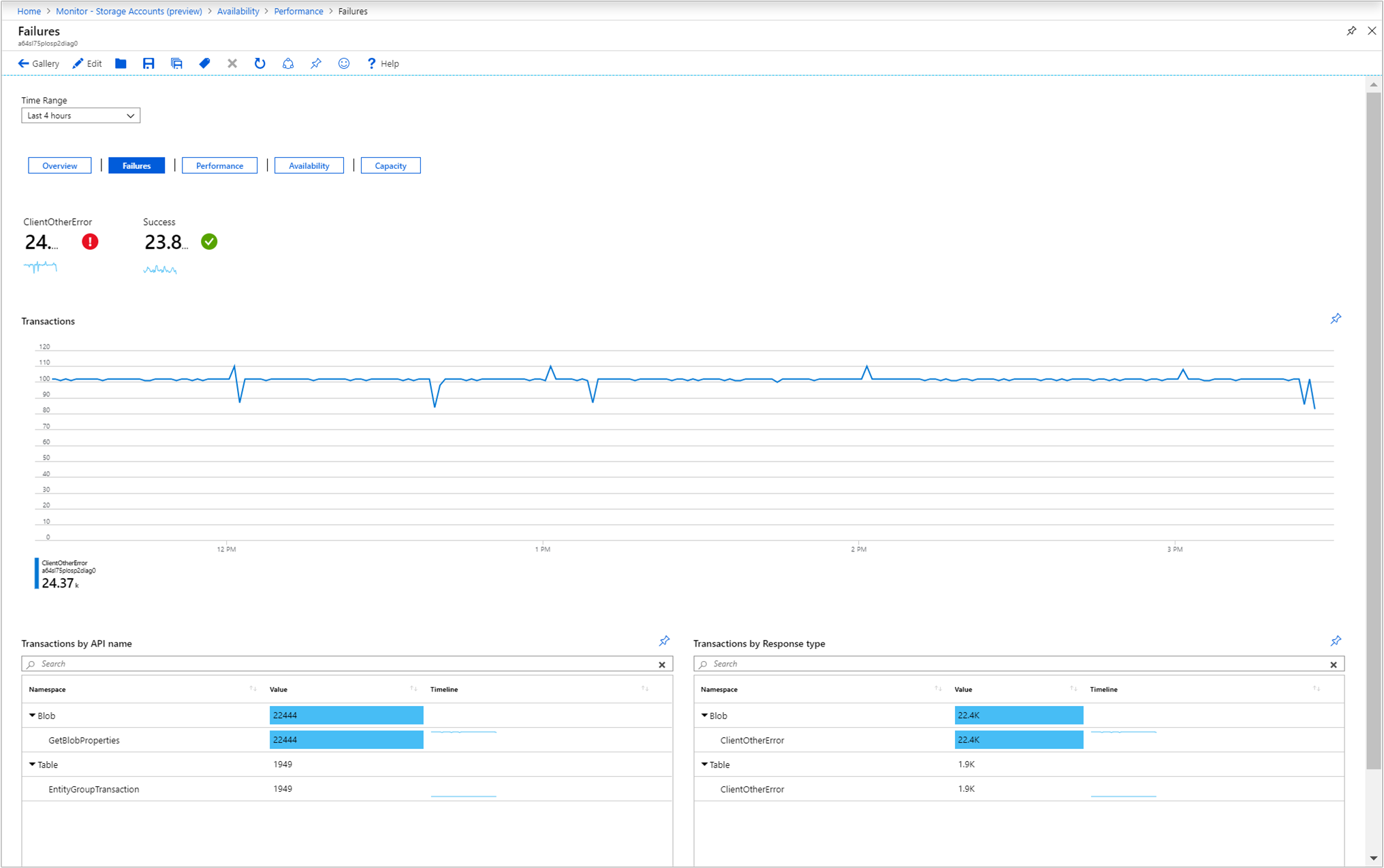Clear the search field in Transactions by API name

pos(662,664)
